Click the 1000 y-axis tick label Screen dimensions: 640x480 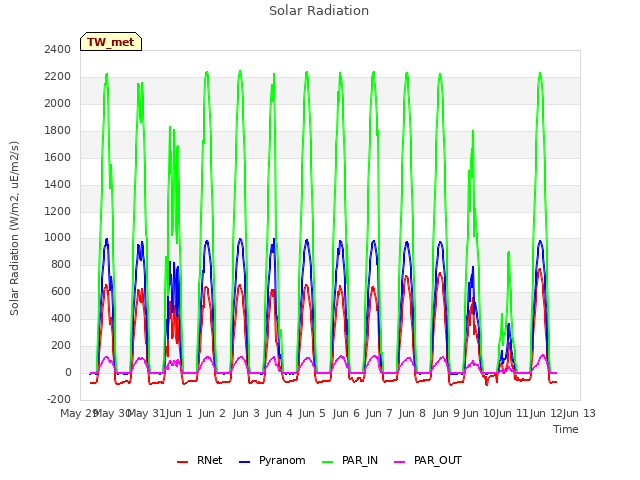tap(58, 238)
